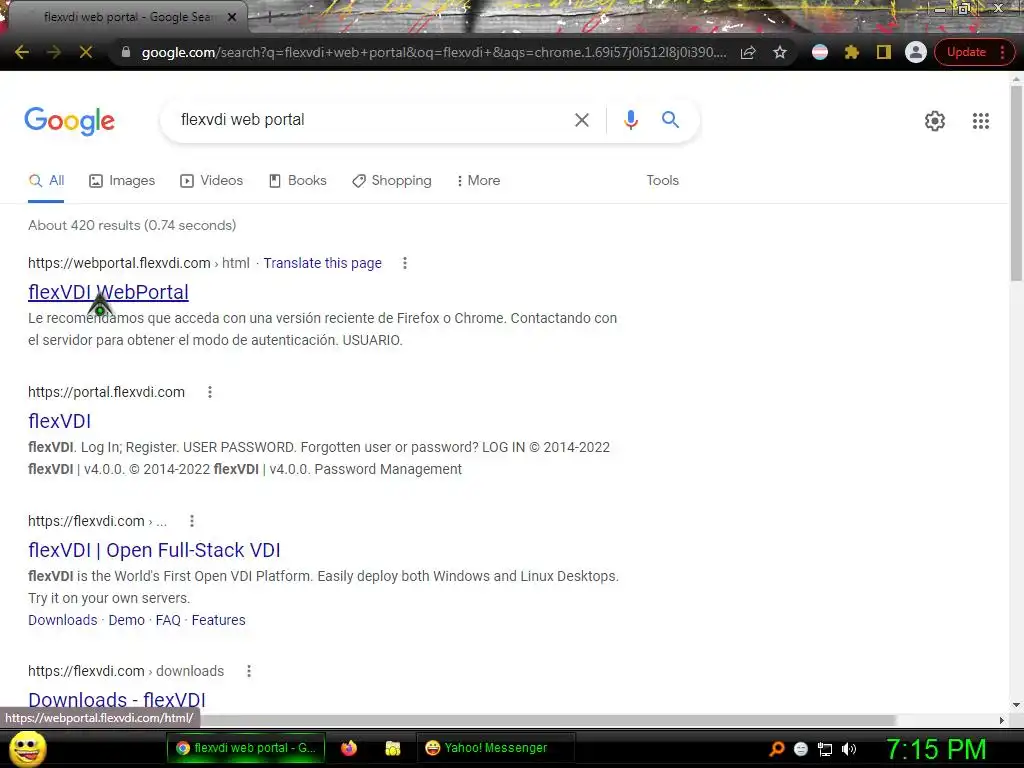1024x768 pixels.
Task: Open options for portal.flexvdi.com result
Action: [x=210, y=392]
